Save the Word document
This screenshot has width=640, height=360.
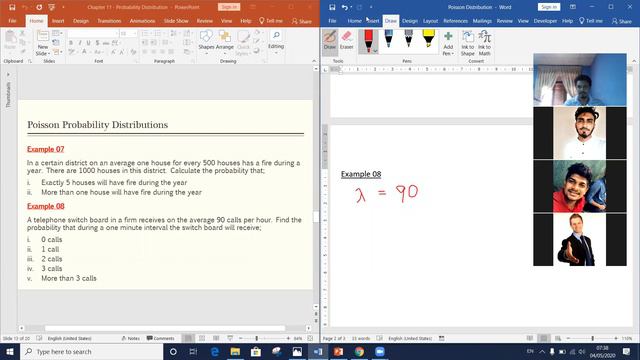coord(332,7)
